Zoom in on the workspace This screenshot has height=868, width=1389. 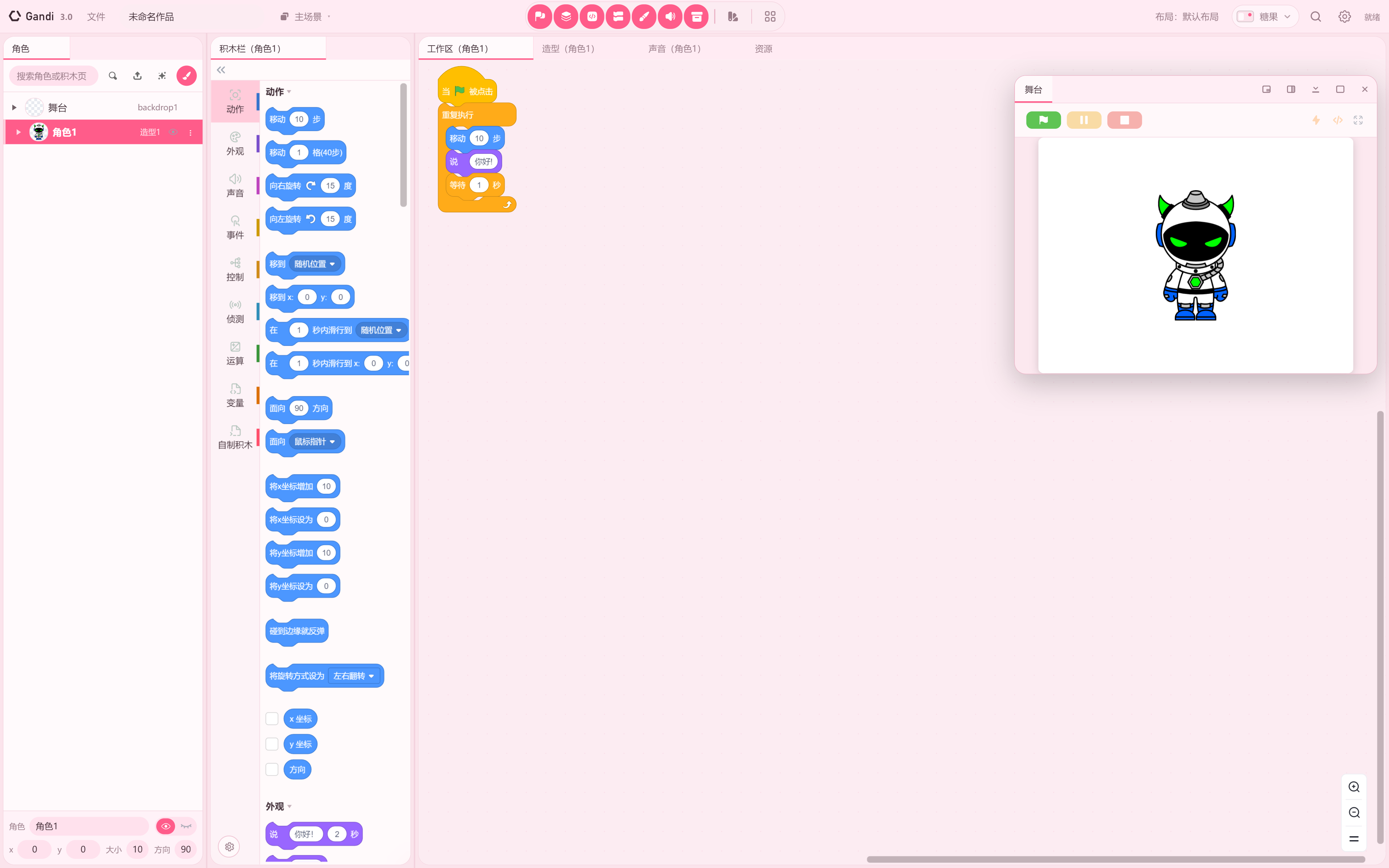(x=1354, y=787)
